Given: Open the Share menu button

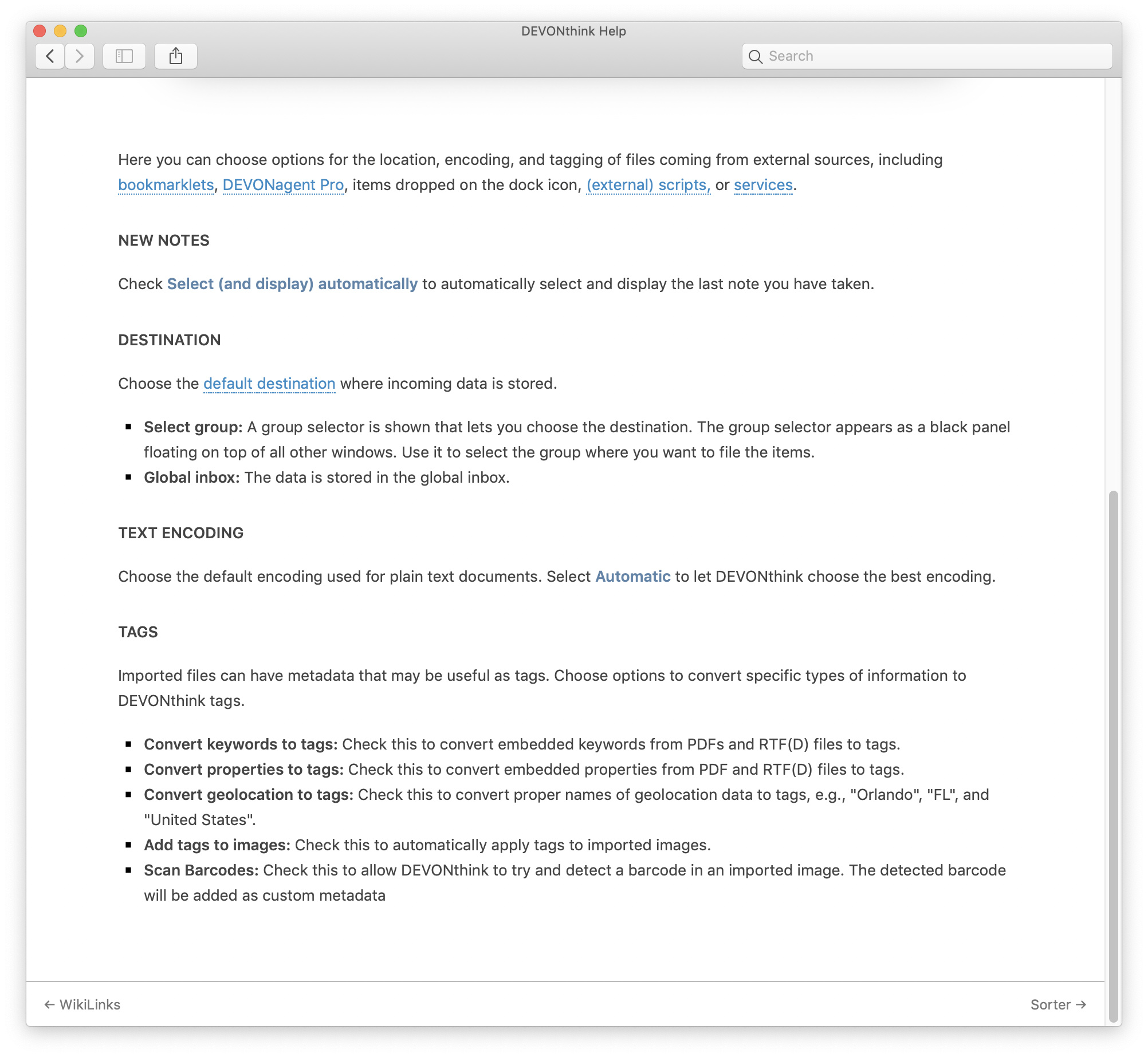Looking at the screenshot, I should tap(175, 56).
